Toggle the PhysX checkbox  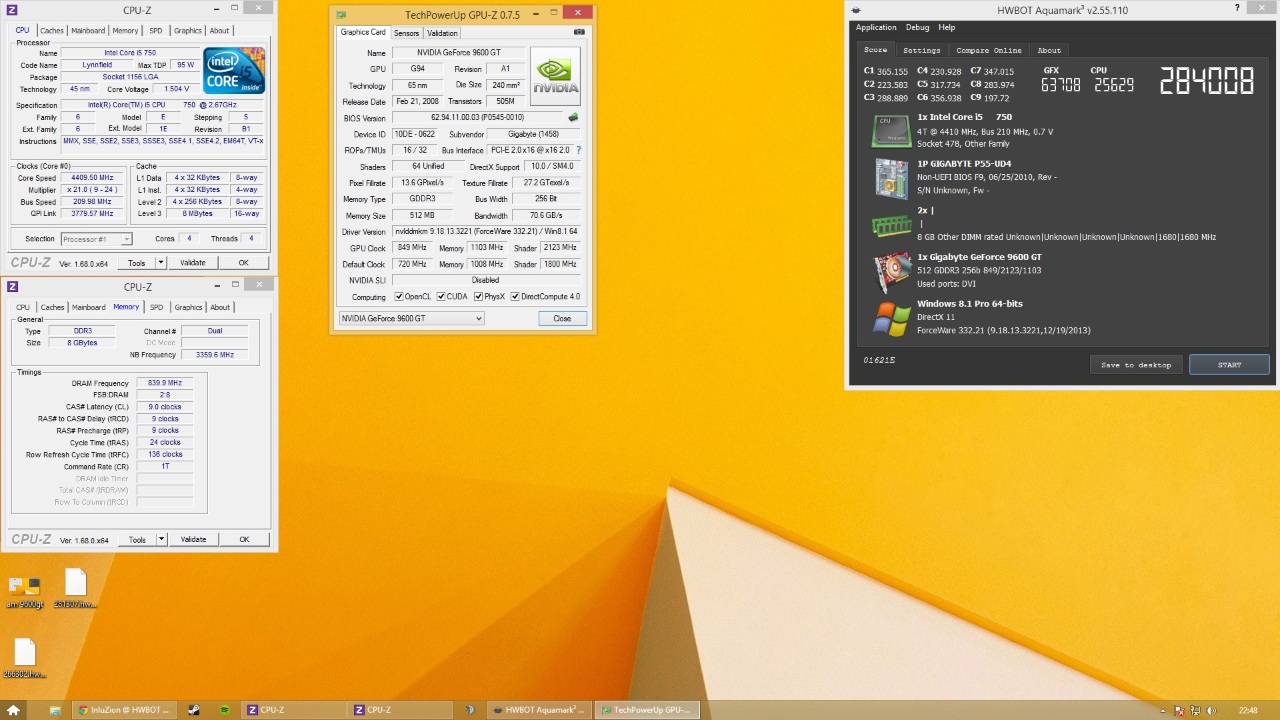[x=477, y=297]
